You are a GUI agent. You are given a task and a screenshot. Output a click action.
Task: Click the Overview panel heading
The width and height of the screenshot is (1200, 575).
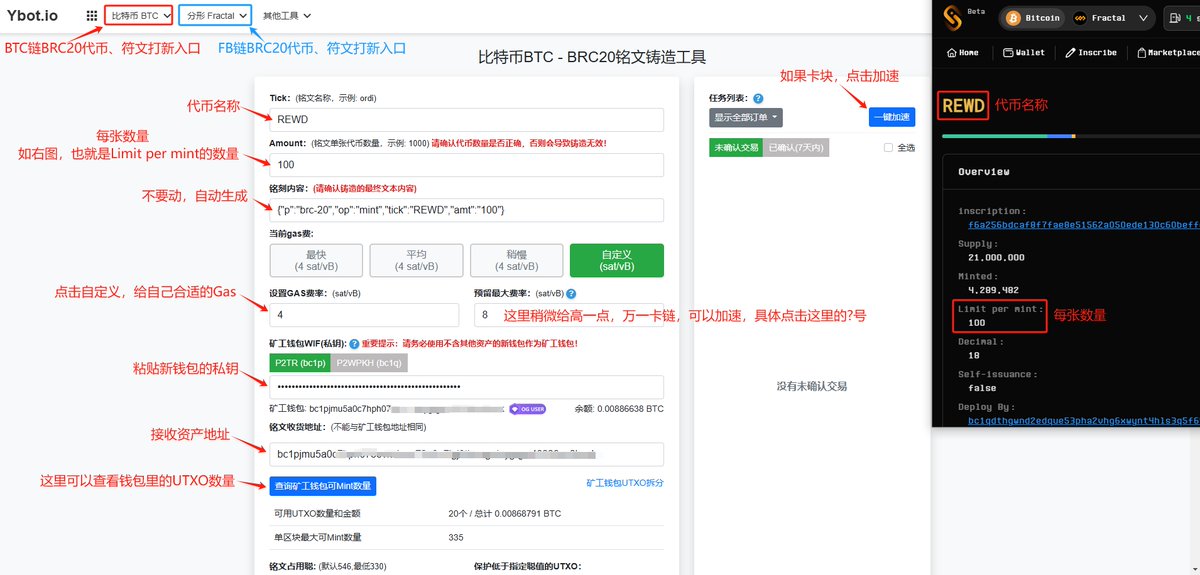pos(984,172)
